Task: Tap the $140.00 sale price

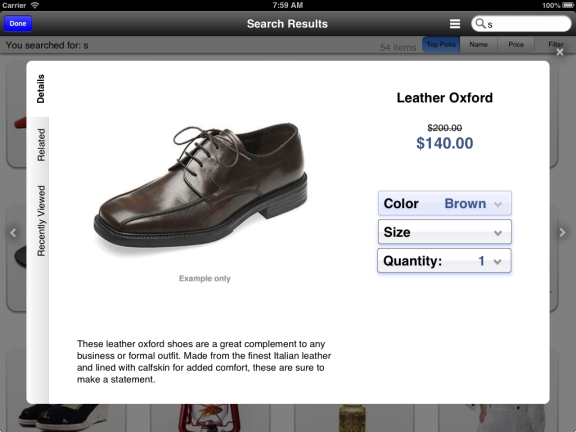Action: [x=444, y=143]
